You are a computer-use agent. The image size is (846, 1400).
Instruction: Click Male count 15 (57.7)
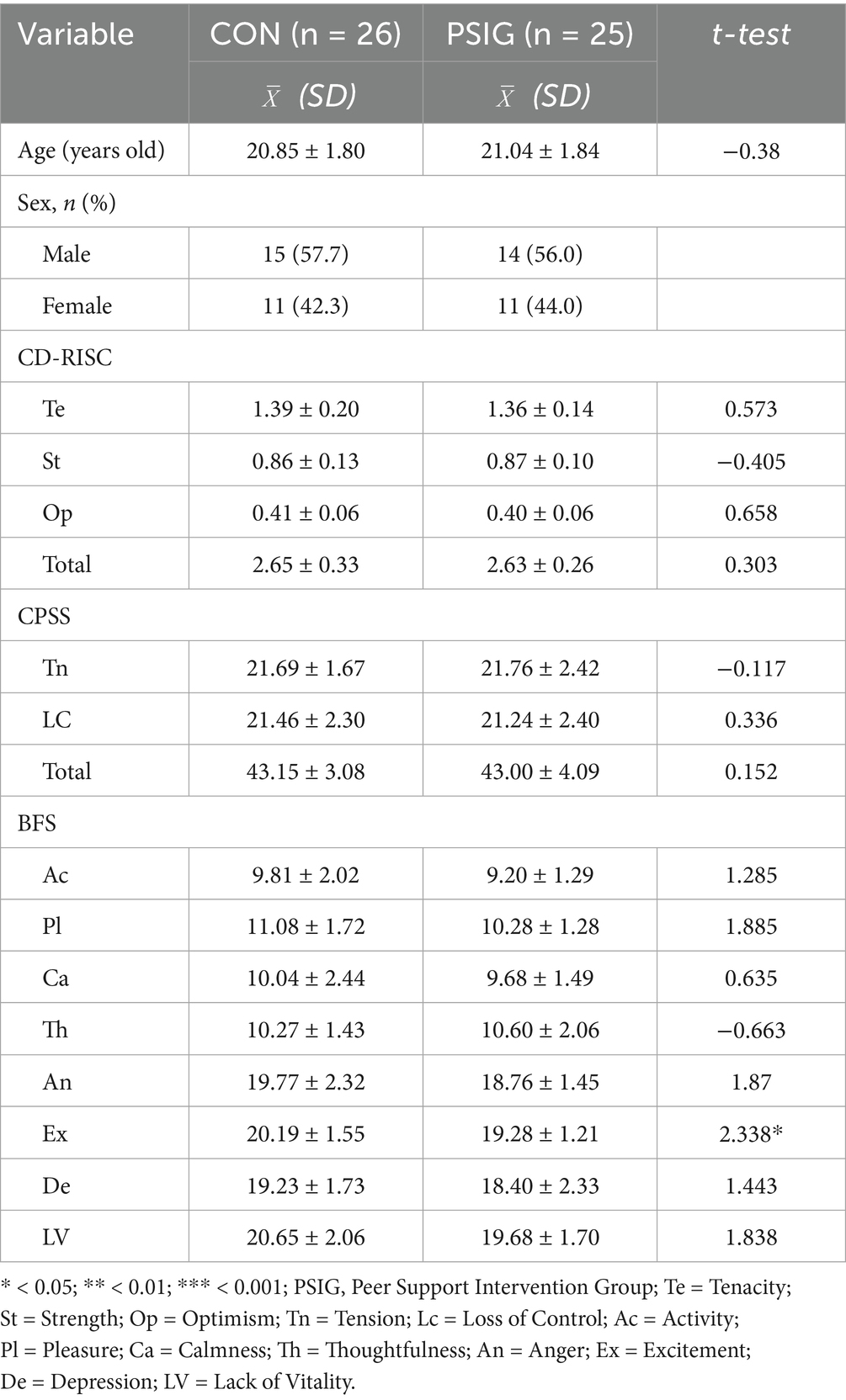coord(306,254)
